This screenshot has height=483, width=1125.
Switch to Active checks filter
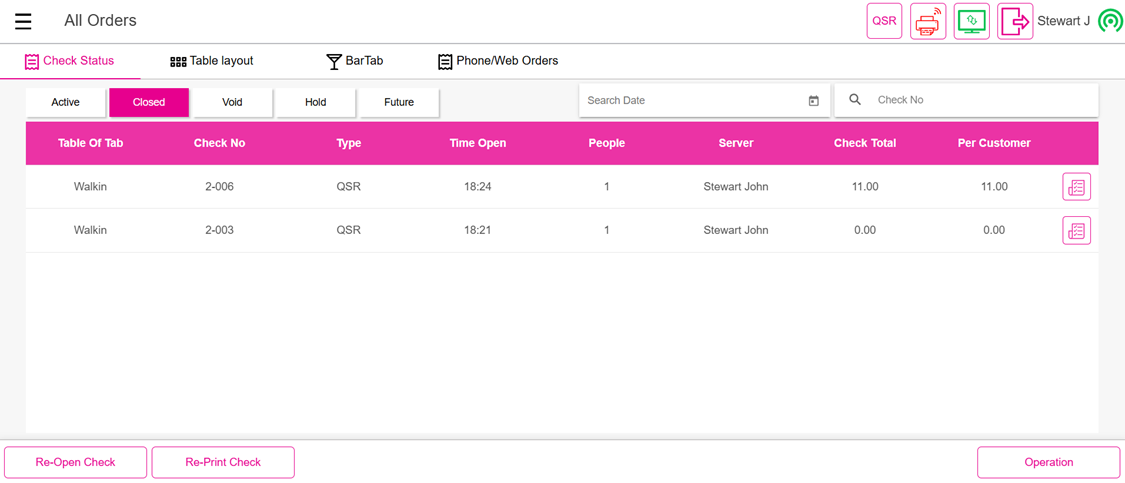(66, 102)
